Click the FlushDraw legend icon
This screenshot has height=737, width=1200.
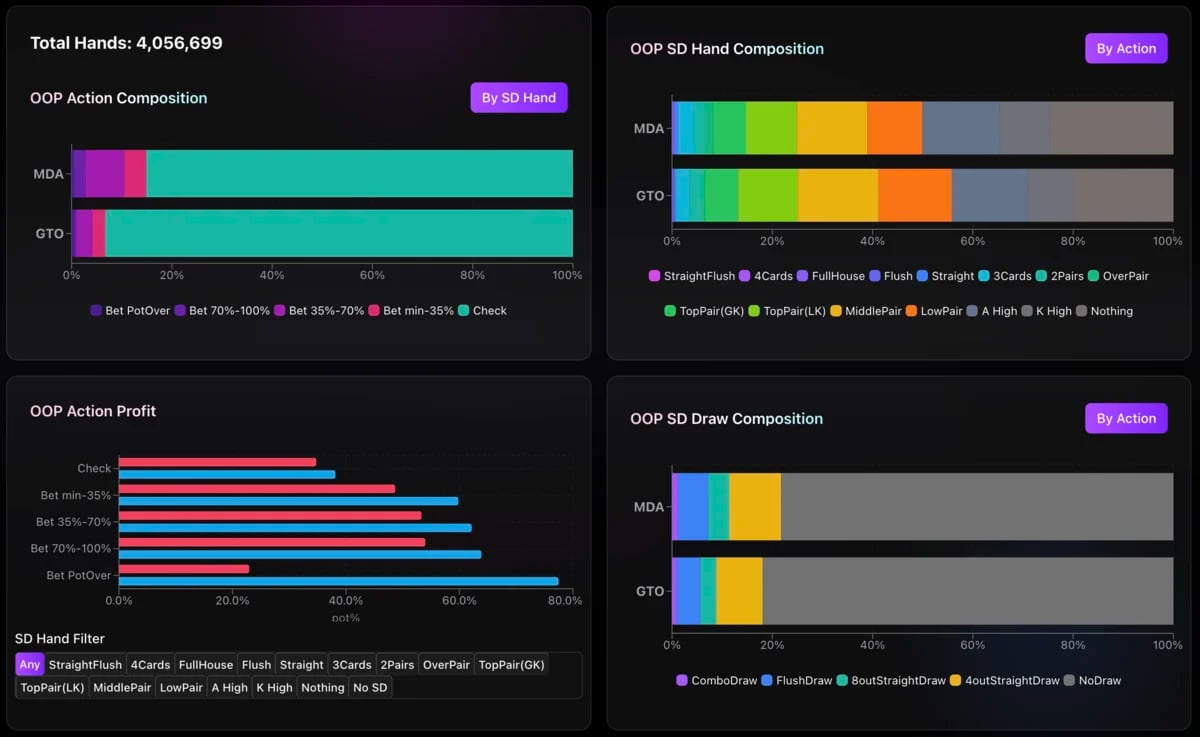(768, 680)
